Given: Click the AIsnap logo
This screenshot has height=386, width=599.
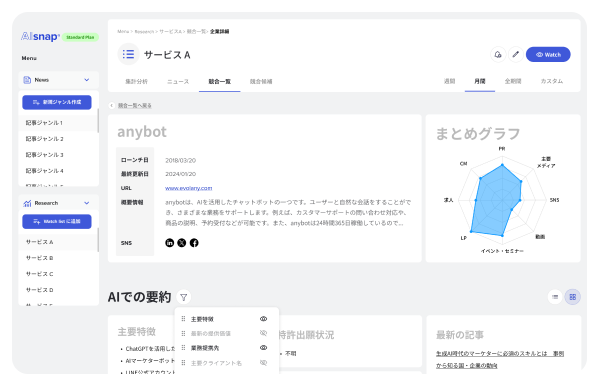Looking at the screenshot, I should click(x=40, y=37).
